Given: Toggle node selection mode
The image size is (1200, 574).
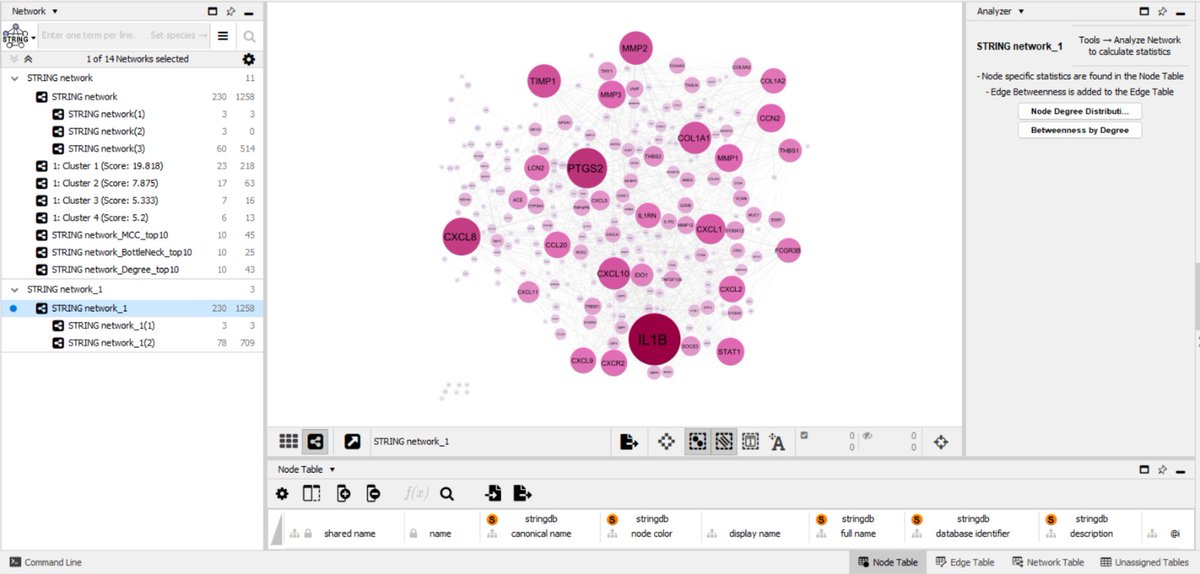Looking at the screenshot, I should point(697,441).
